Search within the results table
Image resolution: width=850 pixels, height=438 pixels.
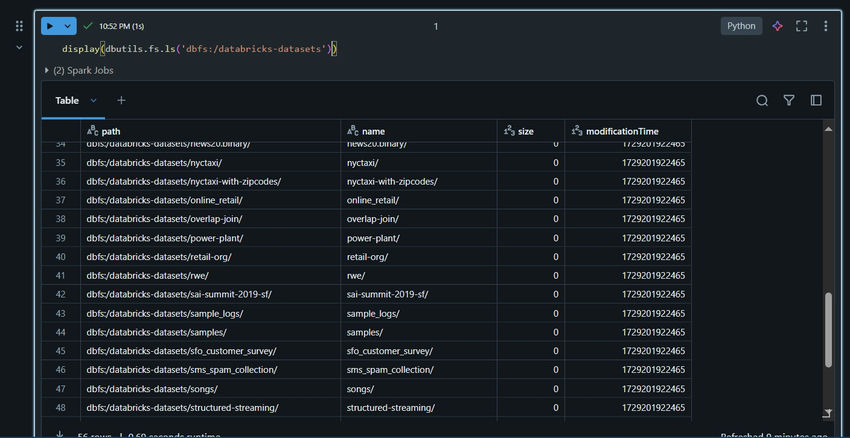762,100
